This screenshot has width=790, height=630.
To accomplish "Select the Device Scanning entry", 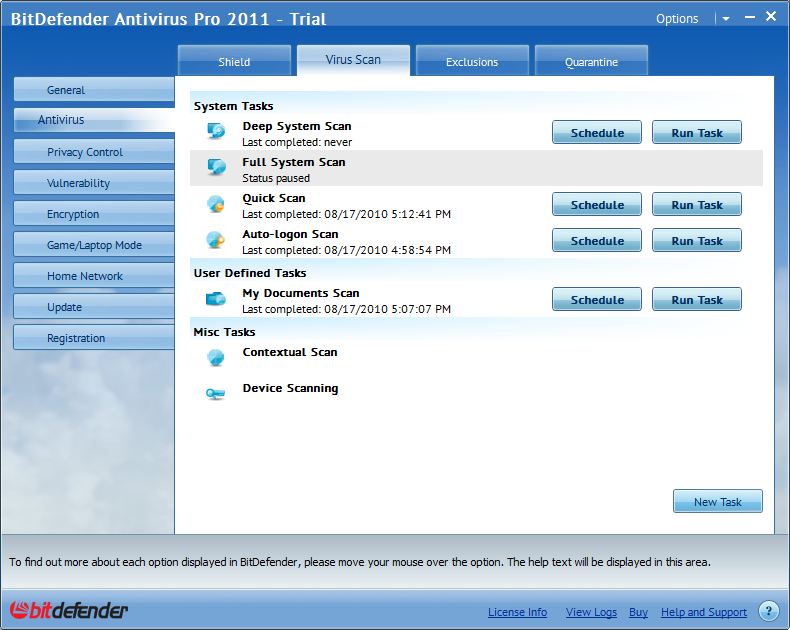I will (290, 388).
